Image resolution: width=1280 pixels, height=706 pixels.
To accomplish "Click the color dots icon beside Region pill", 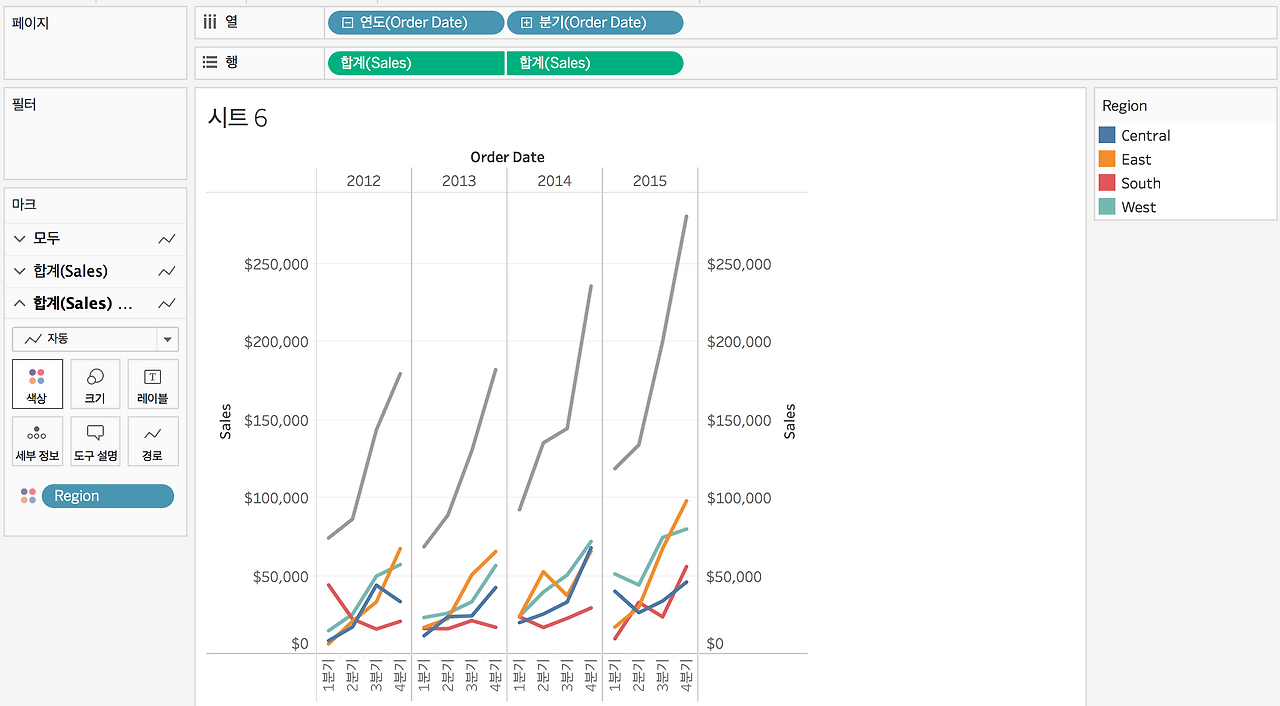I will (x=28, y=496).
